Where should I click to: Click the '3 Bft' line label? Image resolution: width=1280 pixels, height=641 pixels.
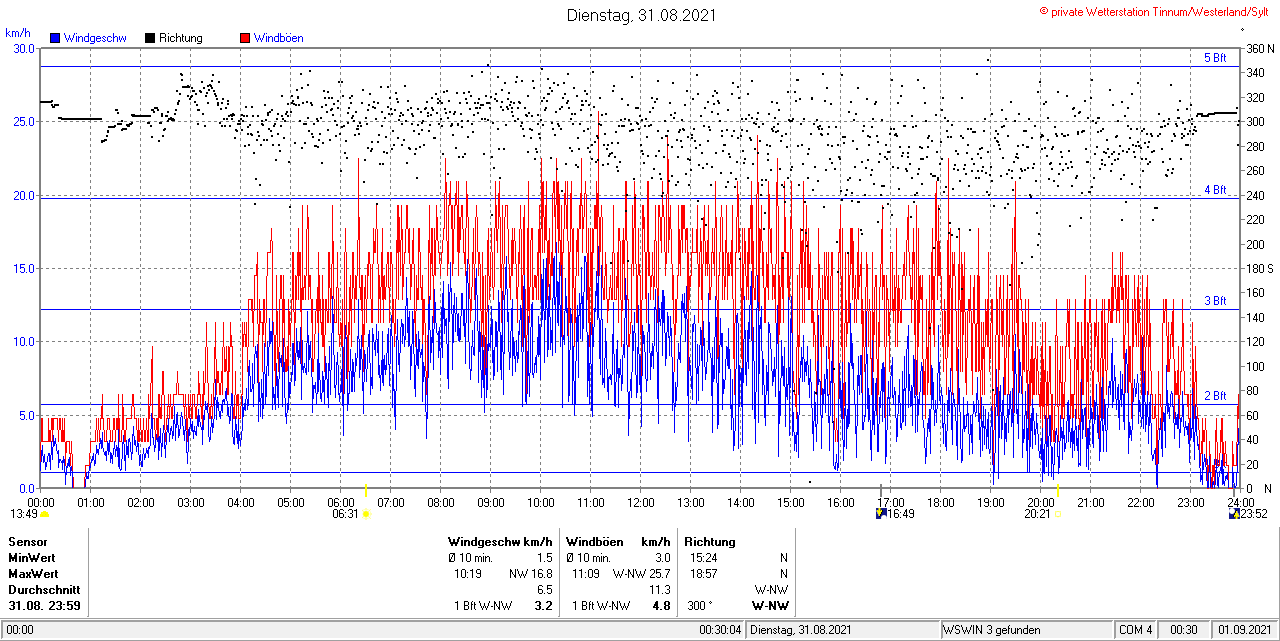tap(1215, 300)
